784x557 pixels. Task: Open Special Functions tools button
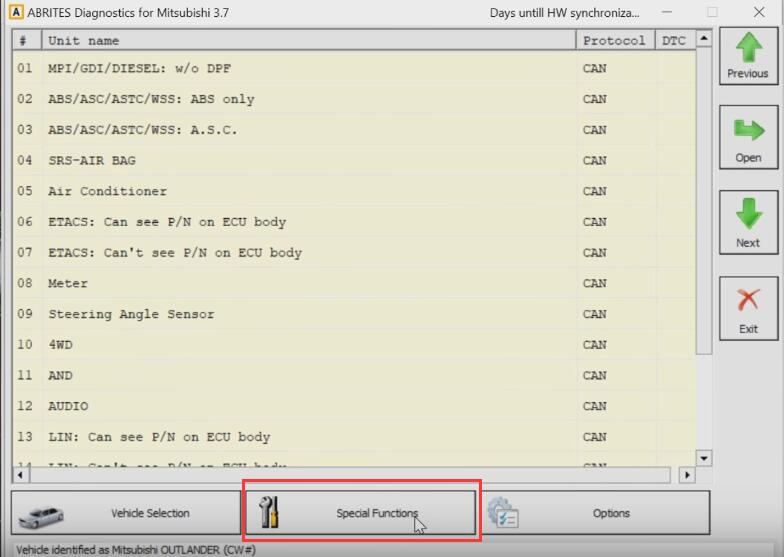(x=360, y=512)
